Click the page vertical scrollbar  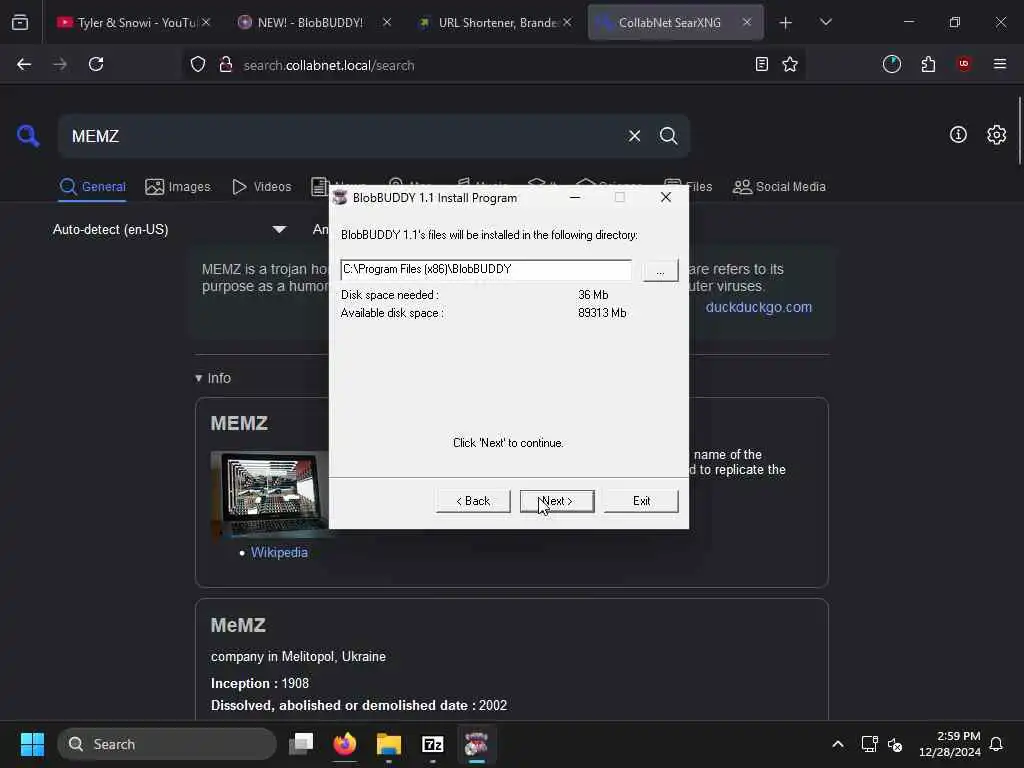[1019, 131]
